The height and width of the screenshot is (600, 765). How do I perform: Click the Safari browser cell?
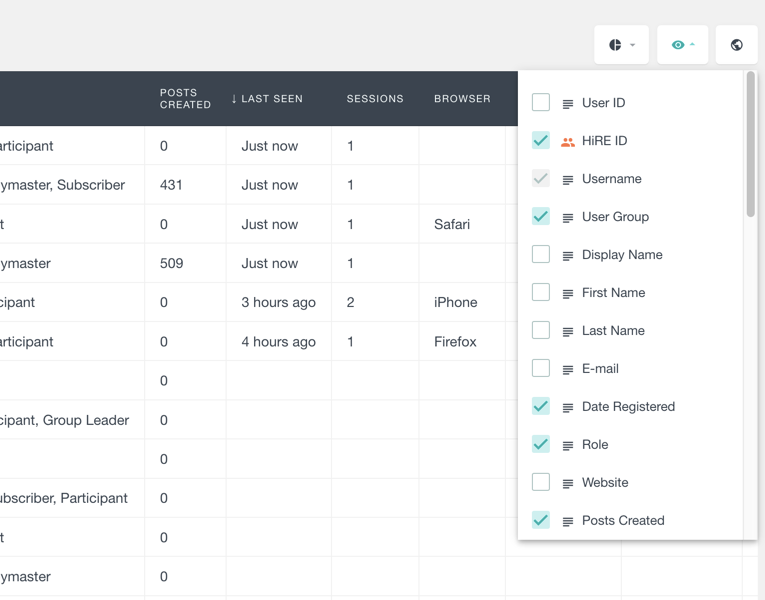coord(462,224)
